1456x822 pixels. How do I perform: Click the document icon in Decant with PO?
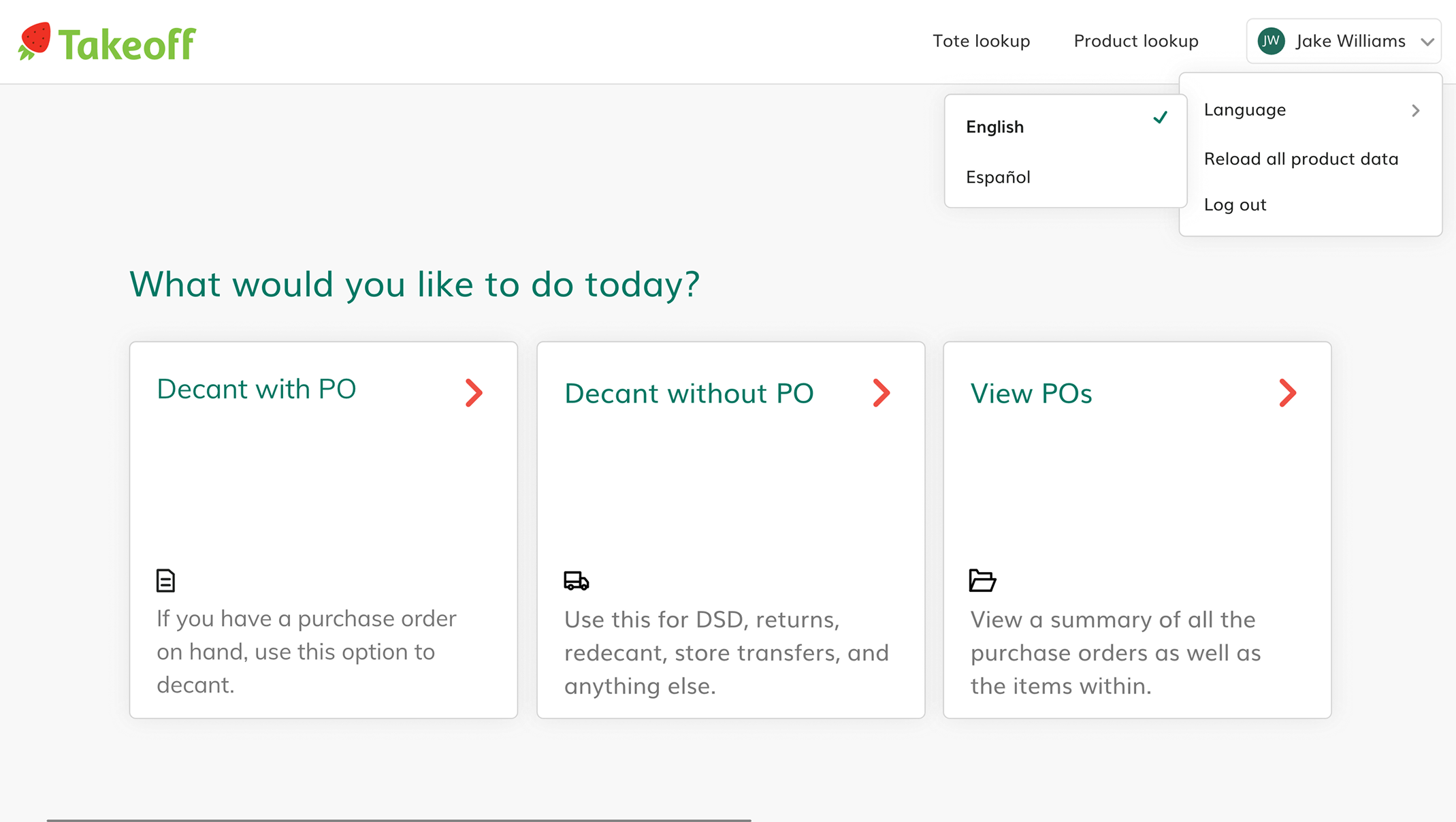tap(165, 580)
